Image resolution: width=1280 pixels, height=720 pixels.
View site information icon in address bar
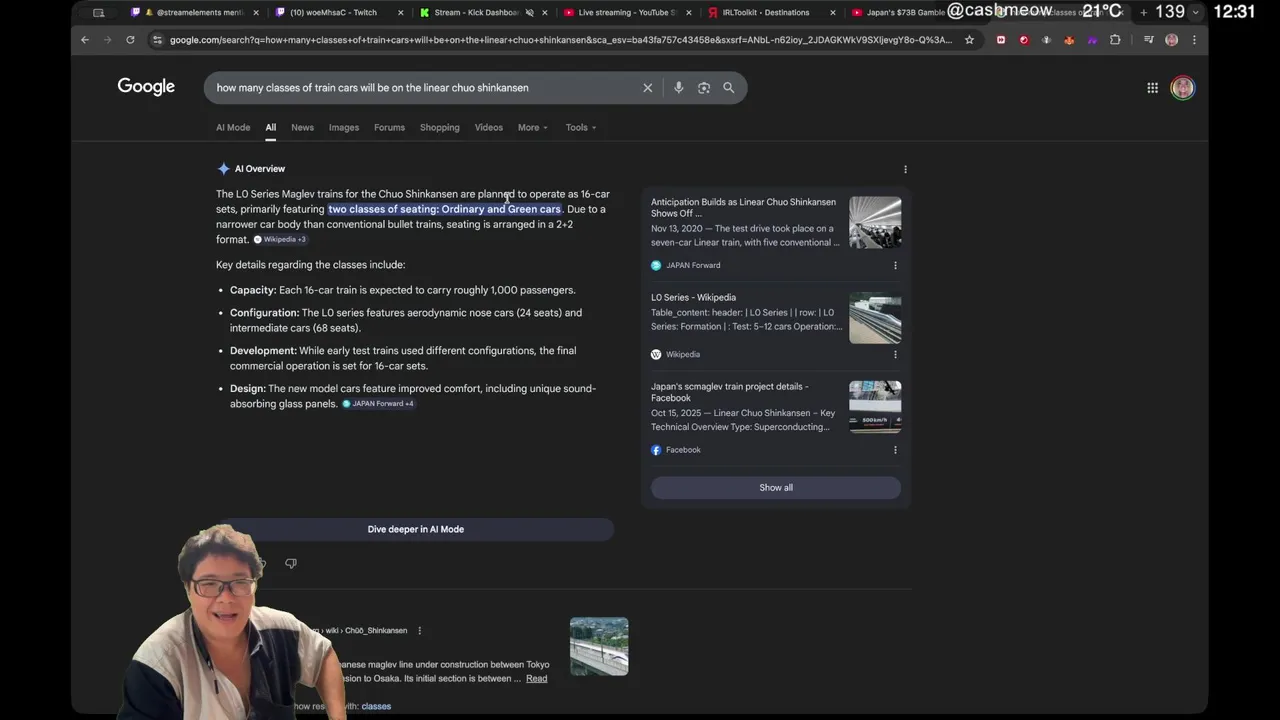tap(157, 40)
